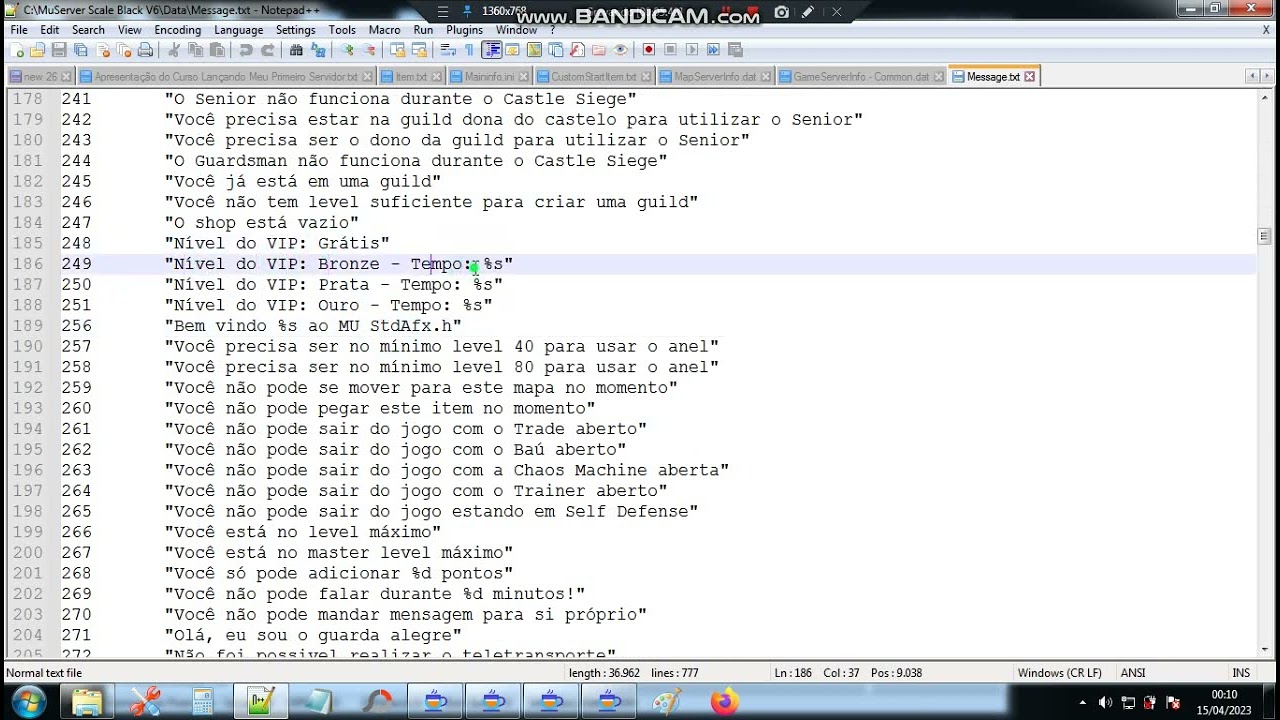1280x720 pixels.
Task: Close the Item.txt tab
Action: (437, 77)
